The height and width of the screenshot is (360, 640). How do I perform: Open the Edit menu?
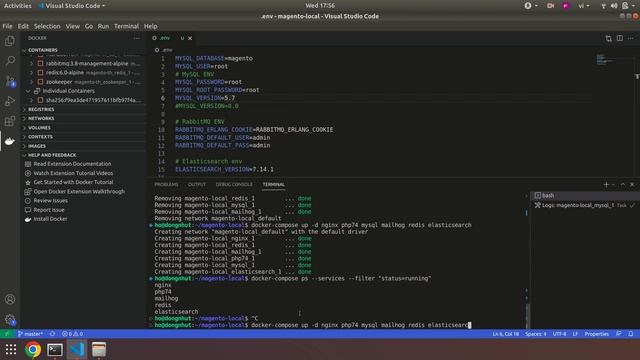[x=23, y=26]
